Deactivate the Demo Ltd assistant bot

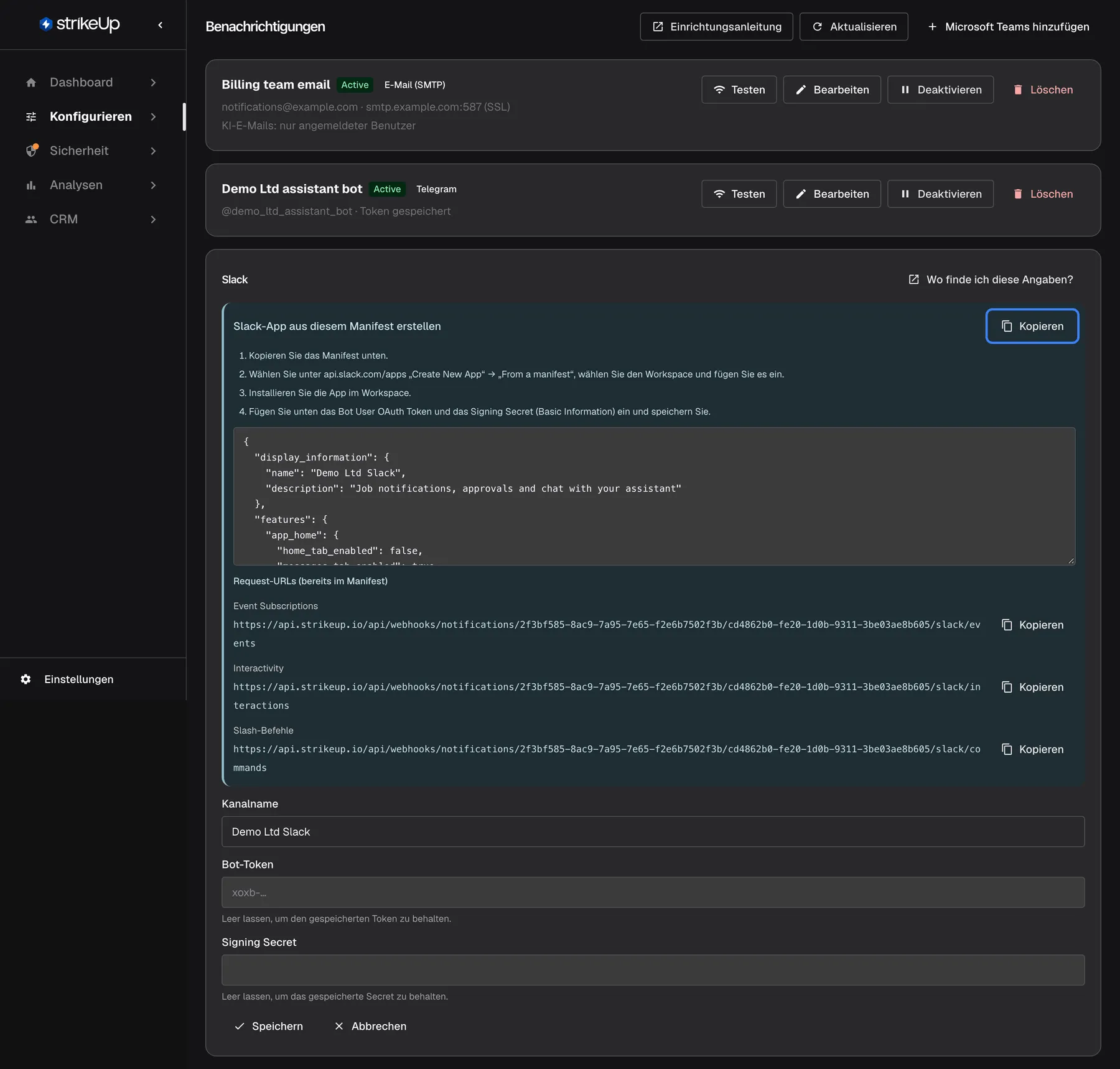(940, 194)
